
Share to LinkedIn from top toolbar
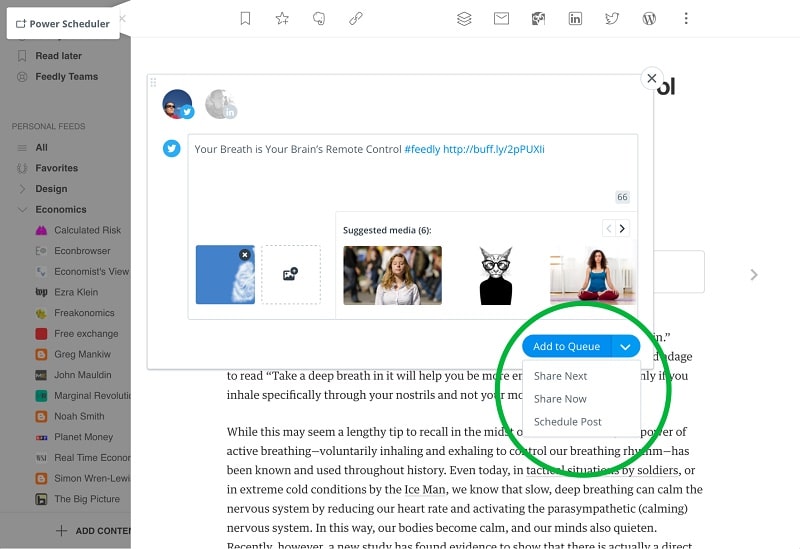click(575, 19)
